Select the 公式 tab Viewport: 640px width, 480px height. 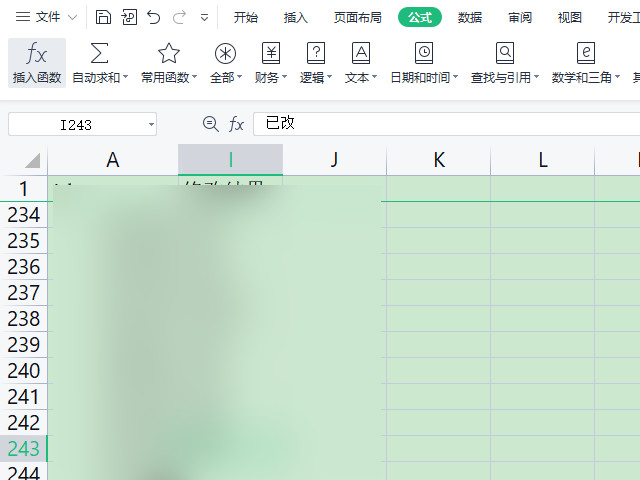[420, 18]
